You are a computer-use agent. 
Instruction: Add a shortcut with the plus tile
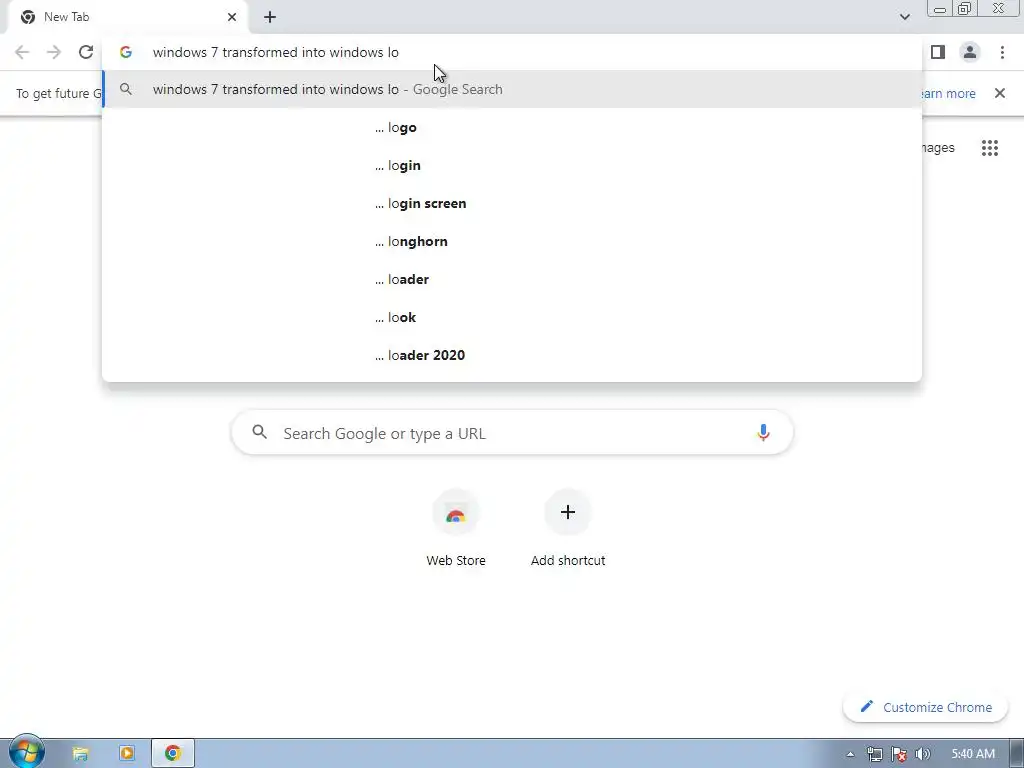[x=568, y=529]
